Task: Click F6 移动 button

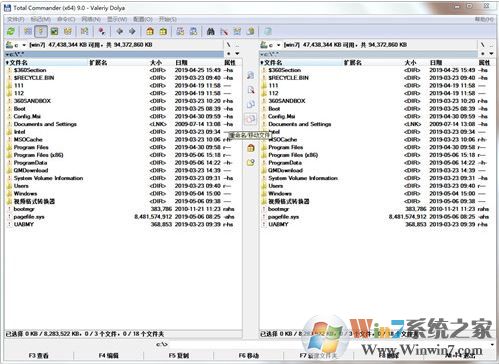Action: pyautogui.click(x=249, y=356)
